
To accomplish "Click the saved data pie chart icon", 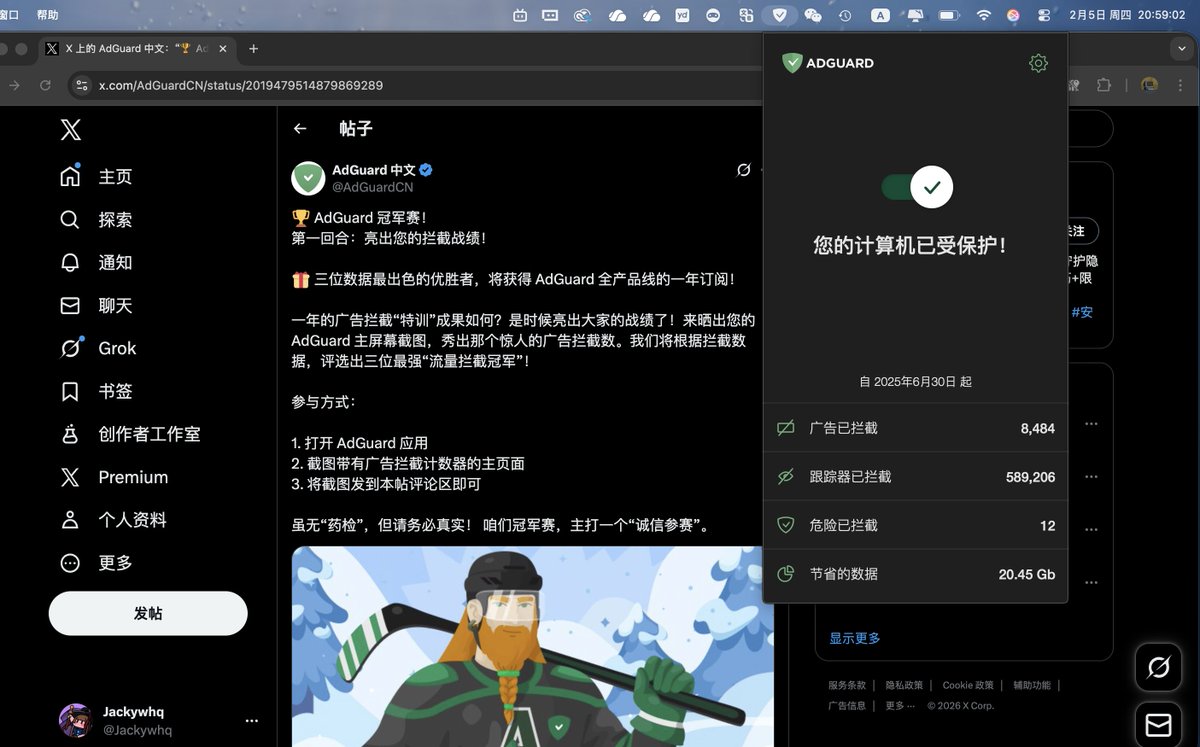I will (x=786, y=574).
